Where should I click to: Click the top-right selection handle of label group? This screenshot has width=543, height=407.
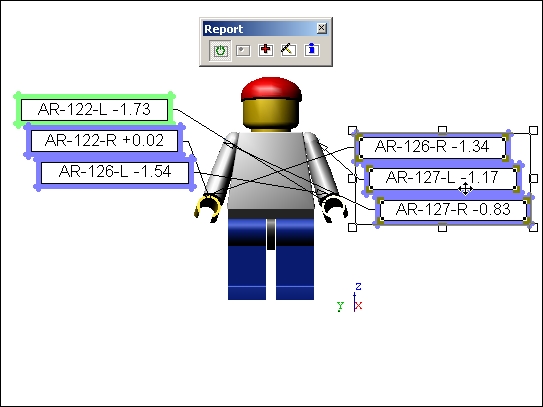[534, 130]
